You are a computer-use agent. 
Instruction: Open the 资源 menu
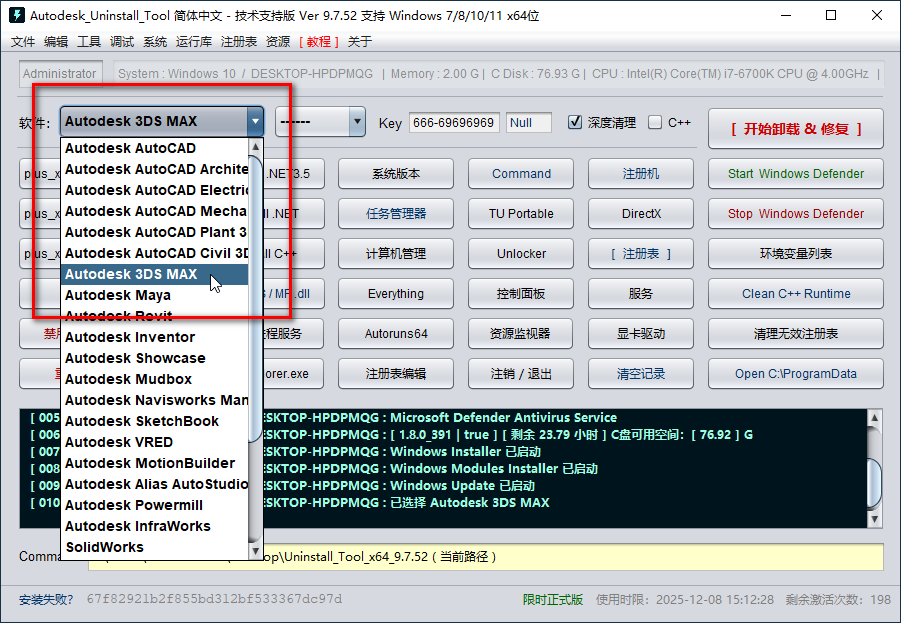[x=278, y=41]
